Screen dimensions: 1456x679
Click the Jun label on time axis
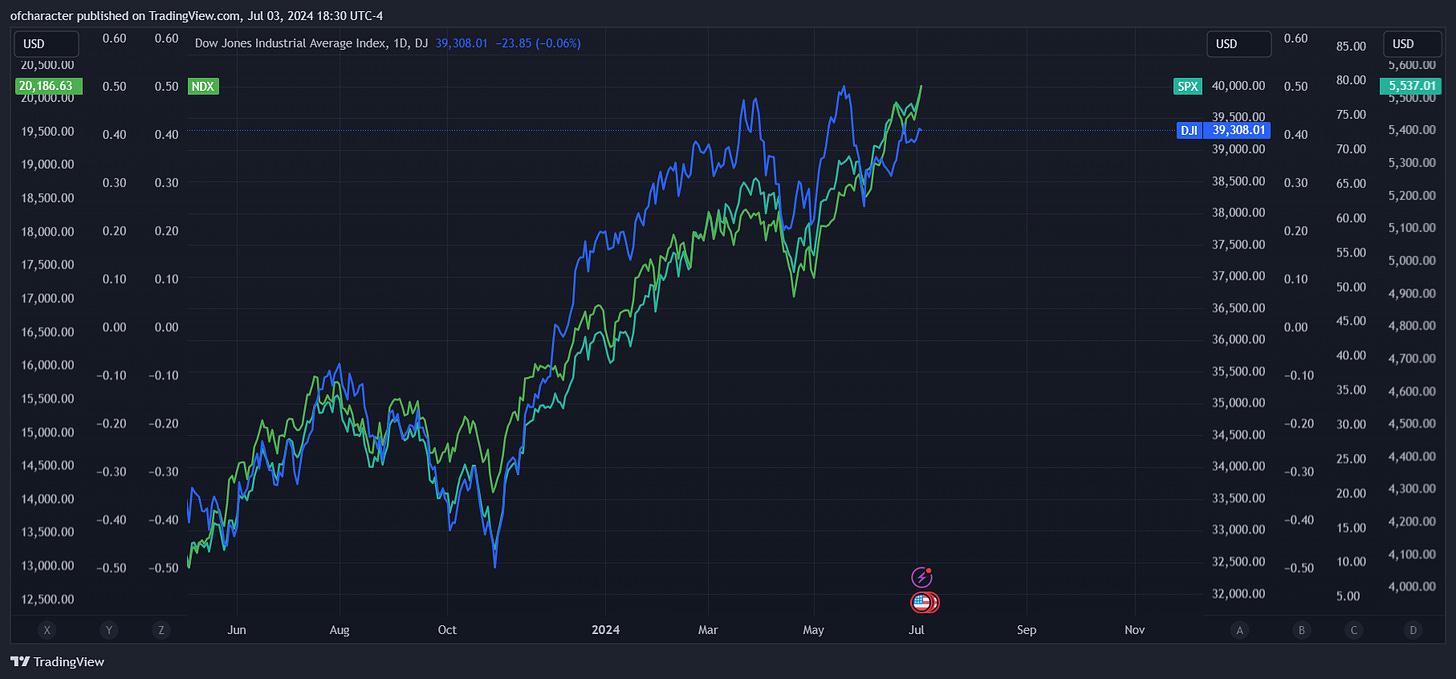pyautogui.click(x=237, y=630)
